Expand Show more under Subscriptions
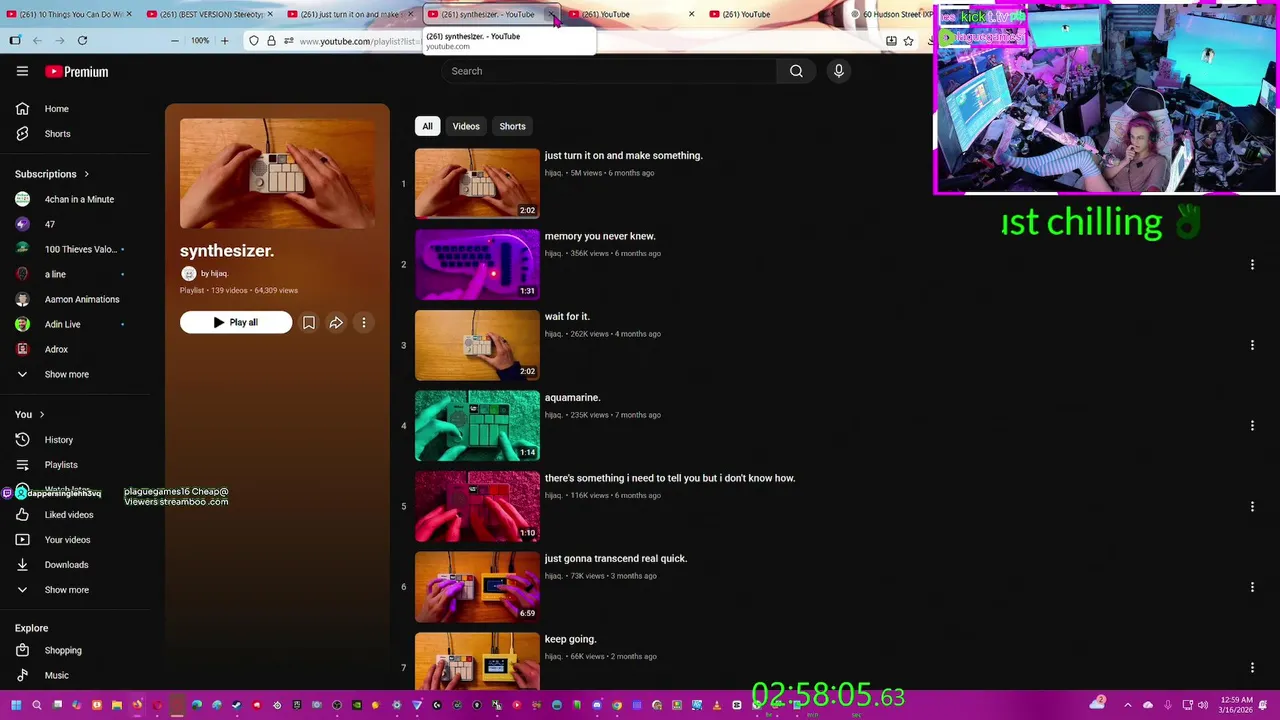1280x720 pixels. click(66, 374)
